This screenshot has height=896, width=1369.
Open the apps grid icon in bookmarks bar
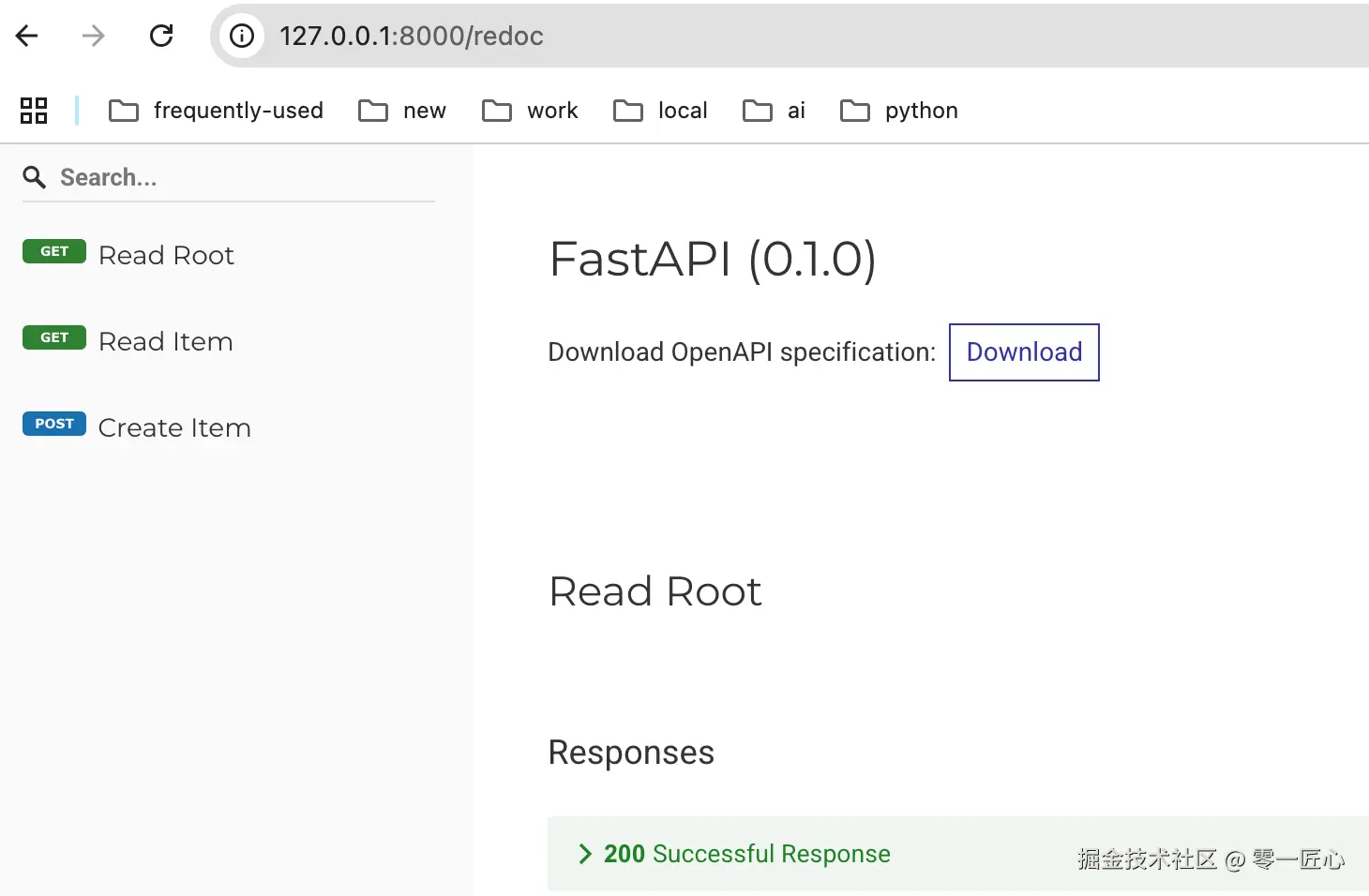click(x=34, y=111)
